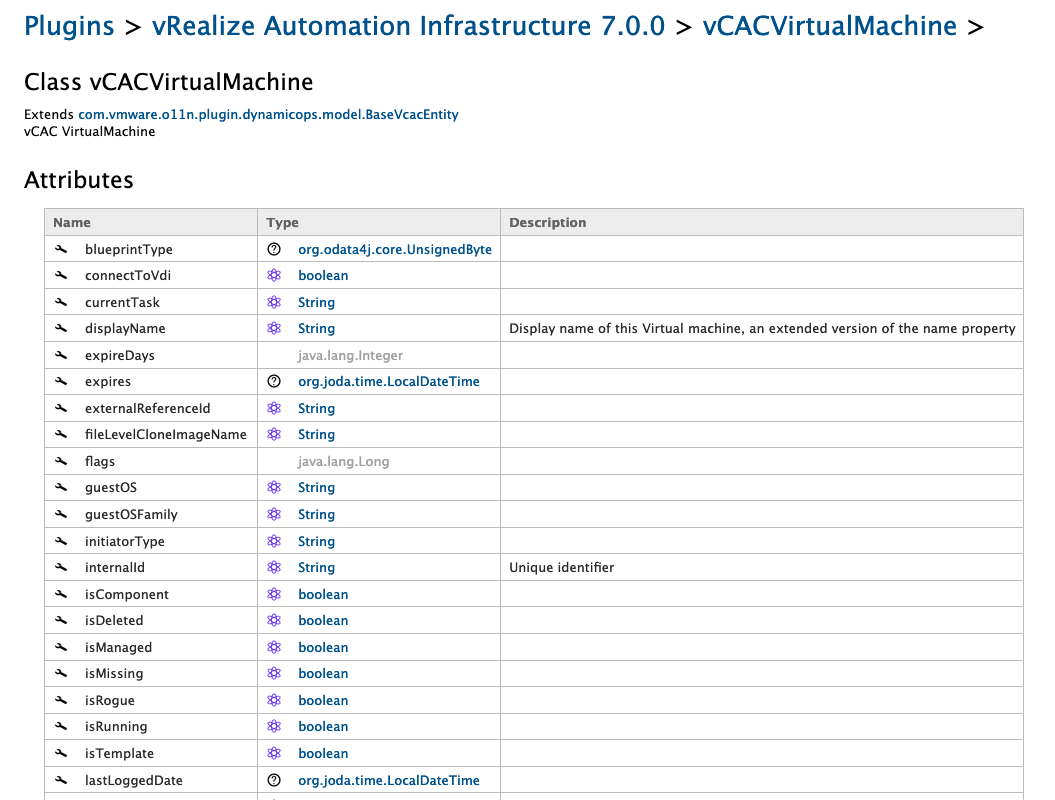Open the Plugins breadcrumb link

click(x=69, y=26)
